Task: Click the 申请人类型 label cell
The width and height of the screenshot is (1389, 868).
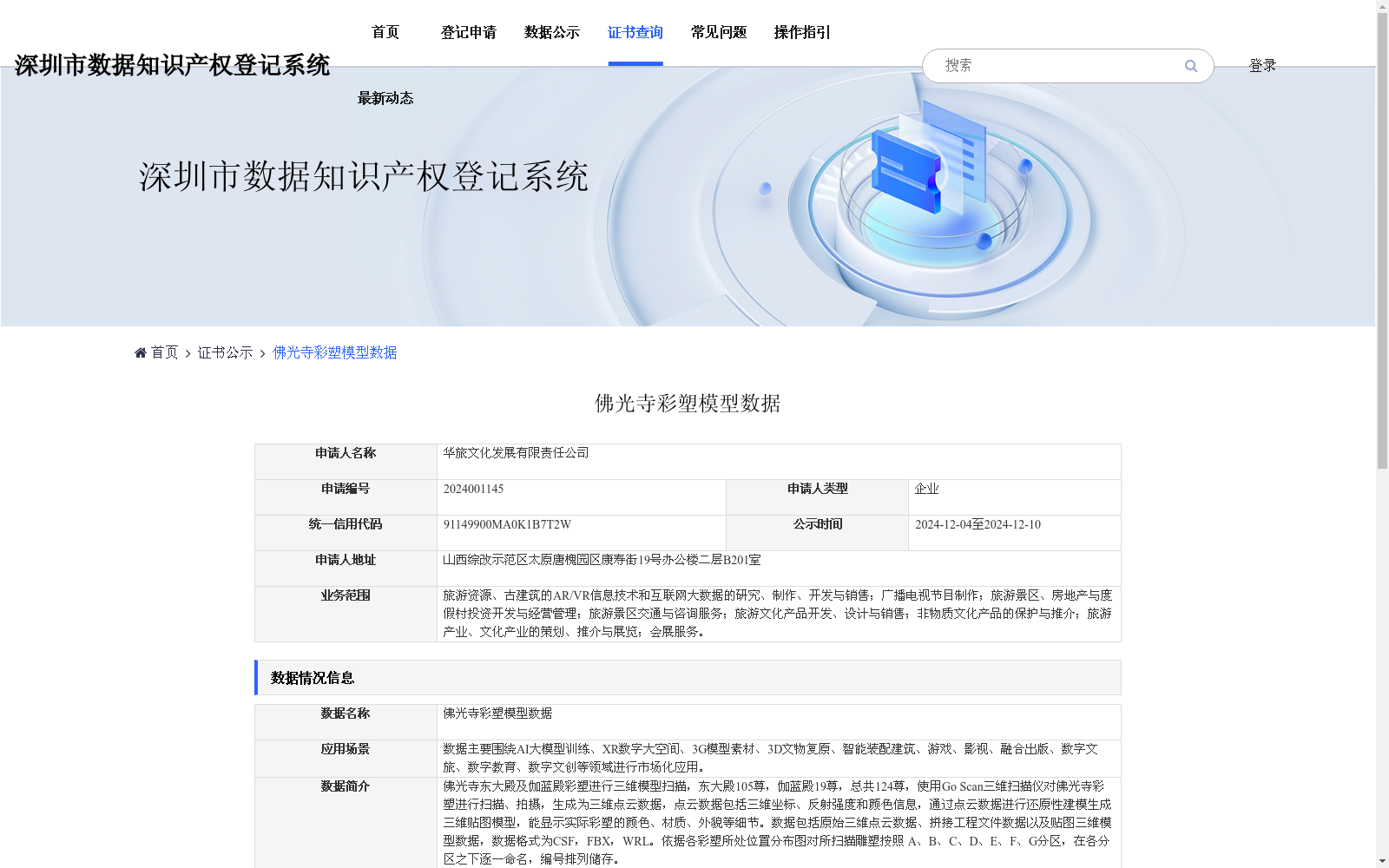Action: [x=817, y=497]
